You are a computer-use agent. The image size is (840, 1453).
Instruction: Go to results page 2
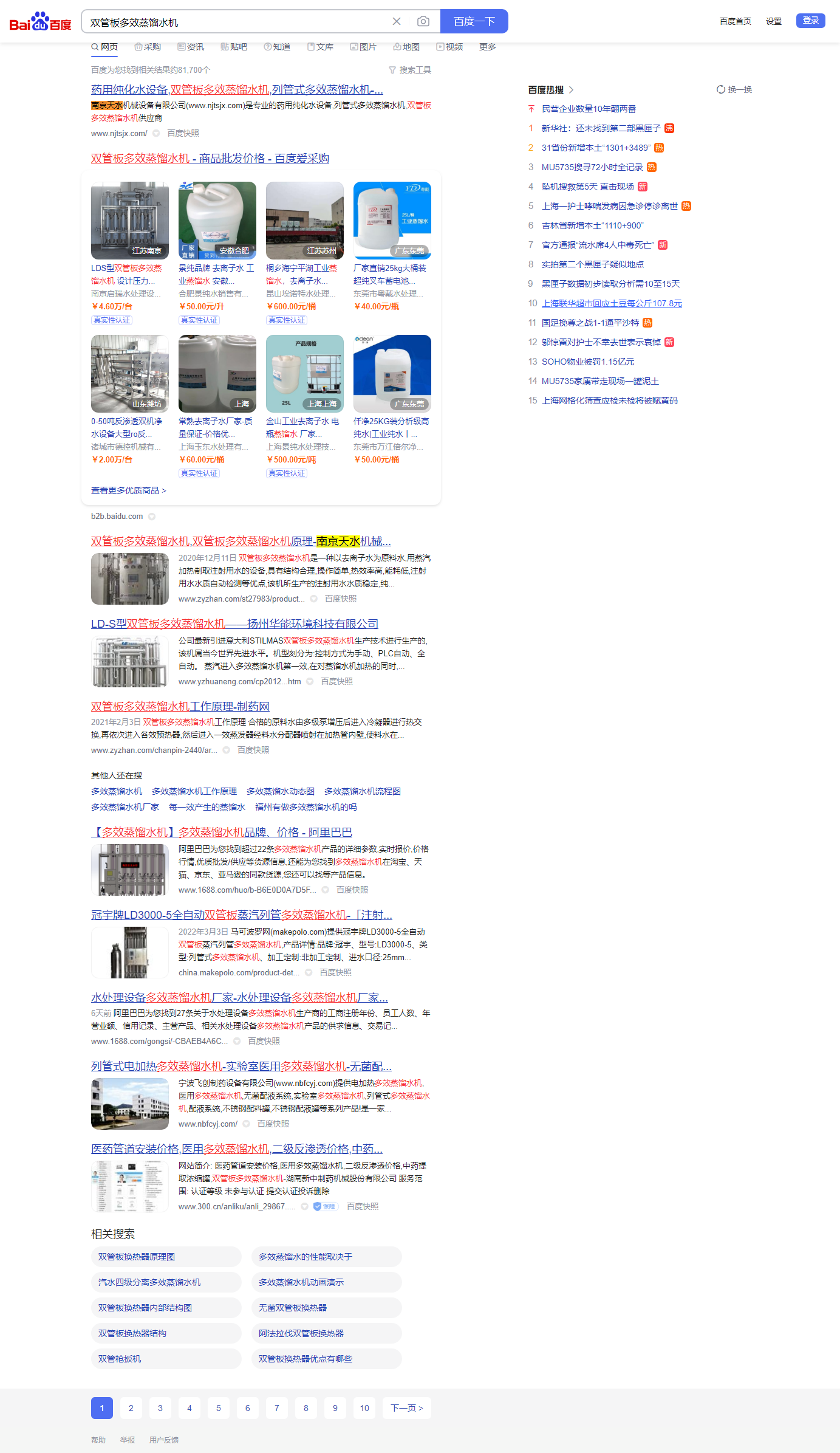point(131,1408)
